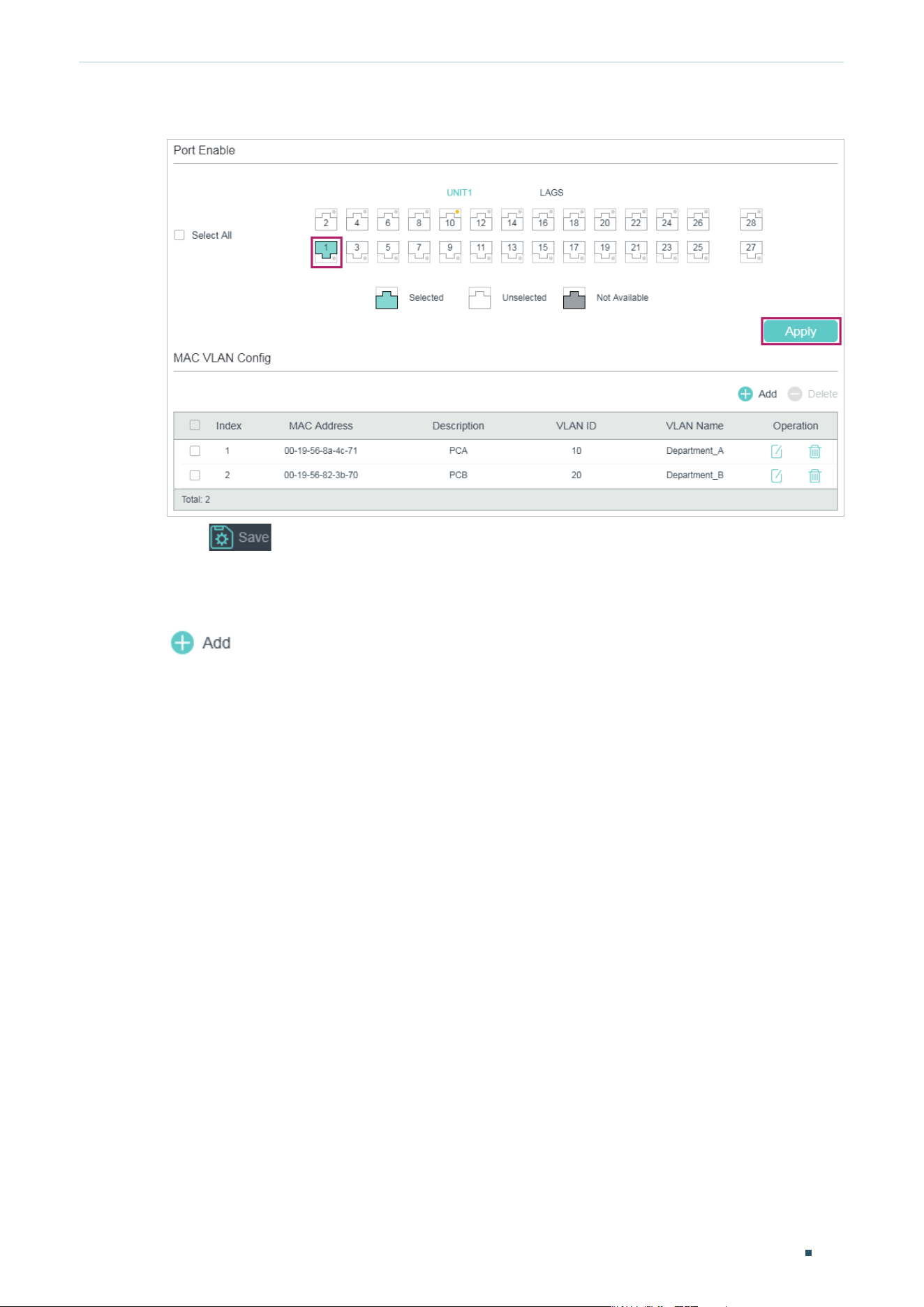
Task: Select port 3 icon
Action: tap(357, 251)
